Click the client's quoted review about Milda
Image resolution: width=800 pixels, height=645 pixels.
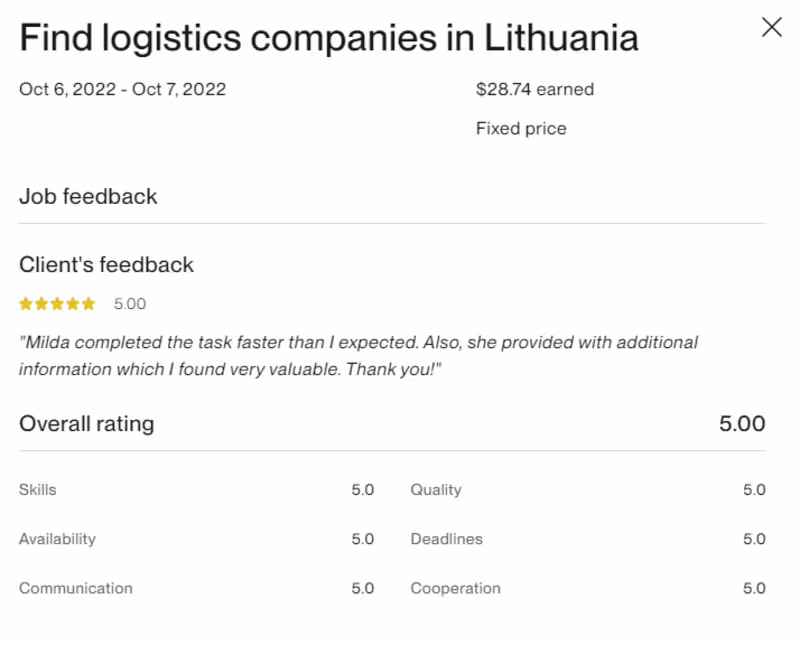358,355
